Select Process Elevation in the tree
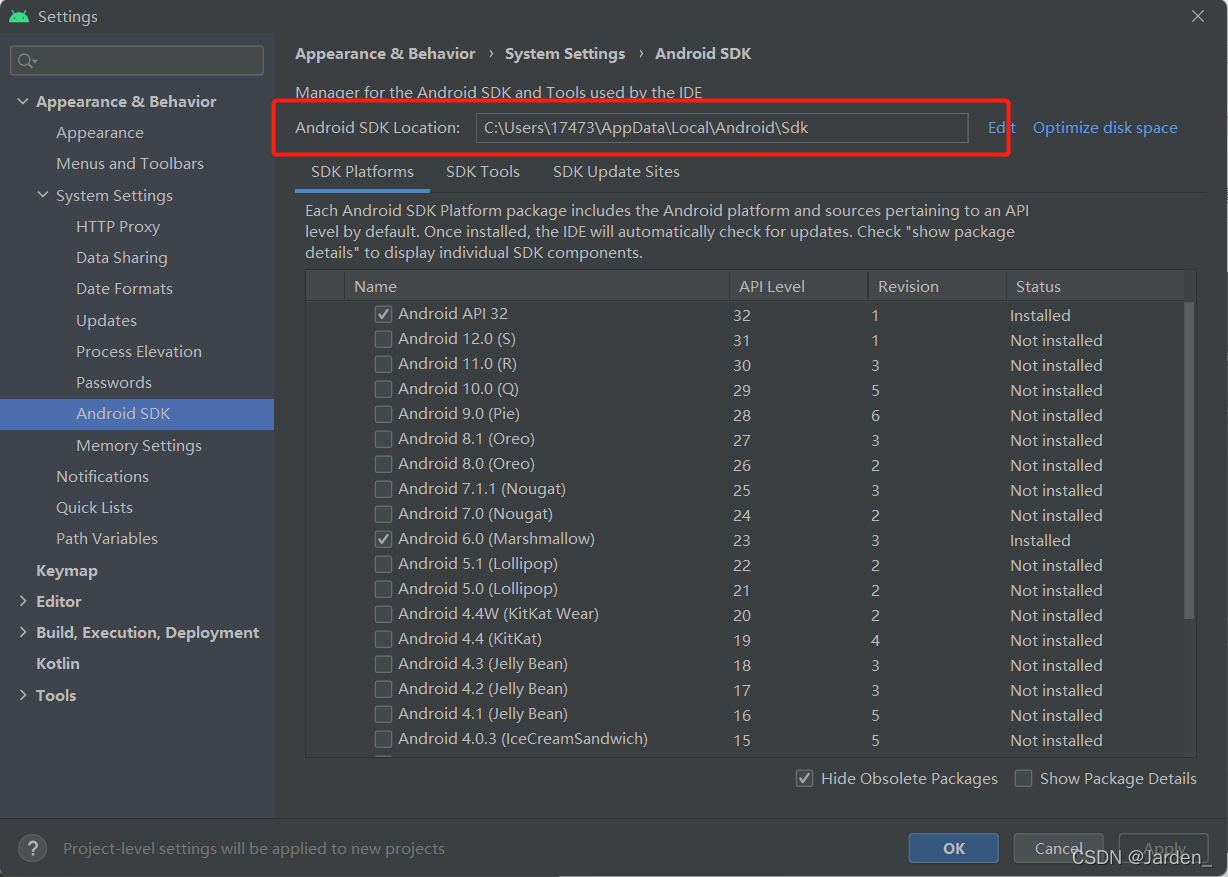 139,351
